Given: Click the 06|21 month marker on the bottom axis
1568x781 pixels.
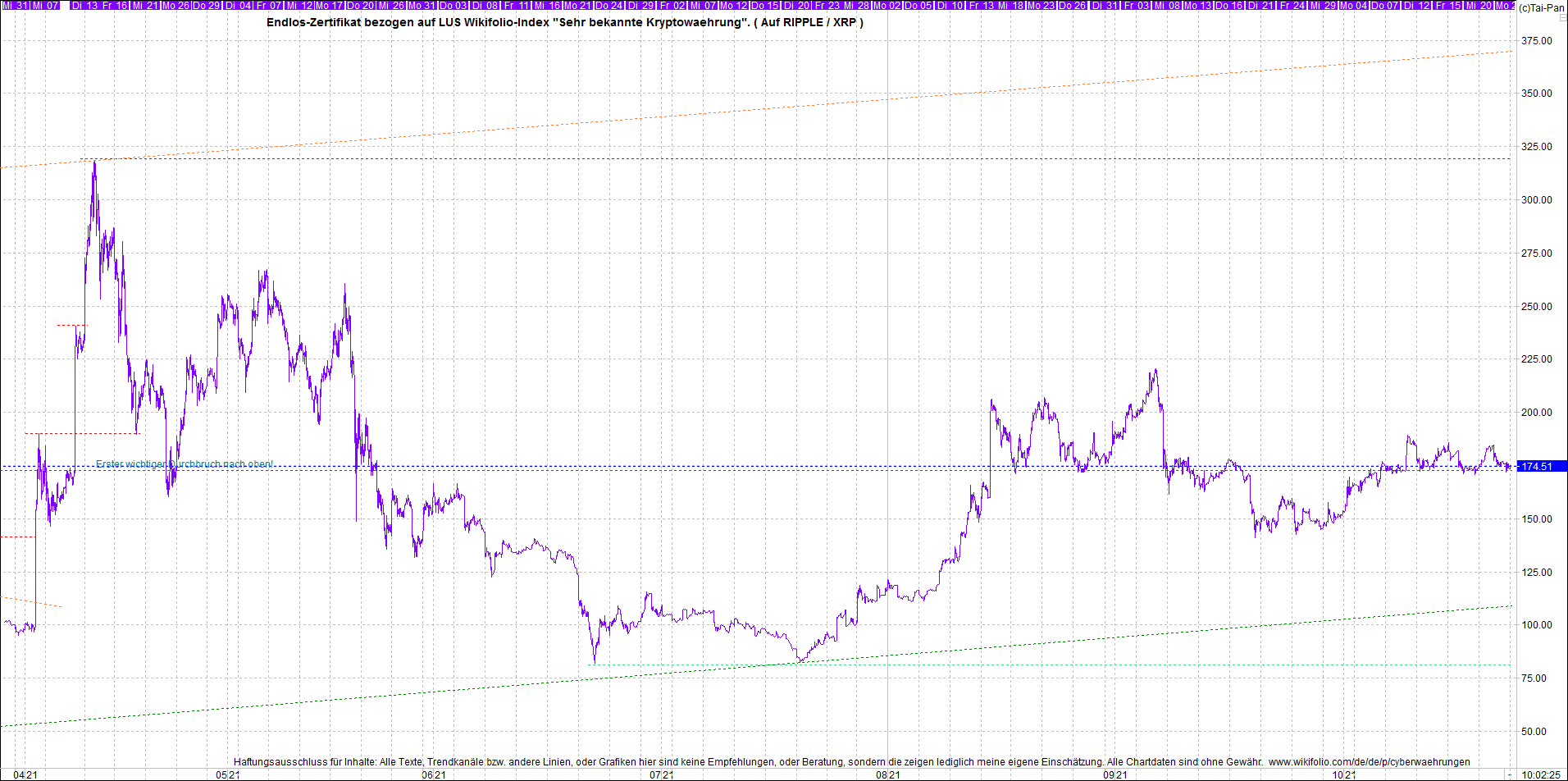Looking at the screenshot, I should 434,774.
